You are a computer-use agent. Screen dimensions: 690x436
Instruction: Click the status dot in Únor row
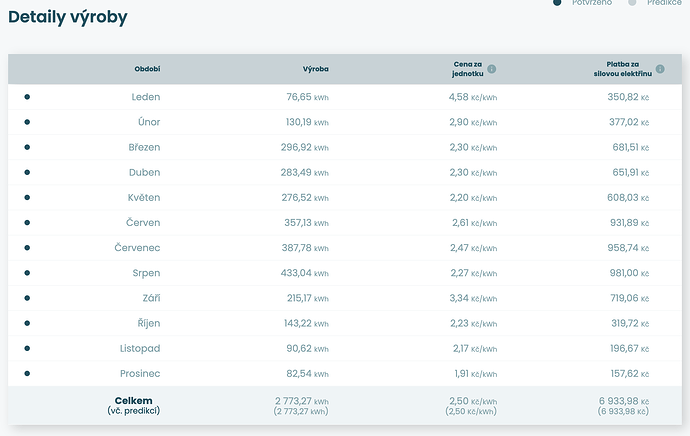pyautogui.click(x=27, y=122)
